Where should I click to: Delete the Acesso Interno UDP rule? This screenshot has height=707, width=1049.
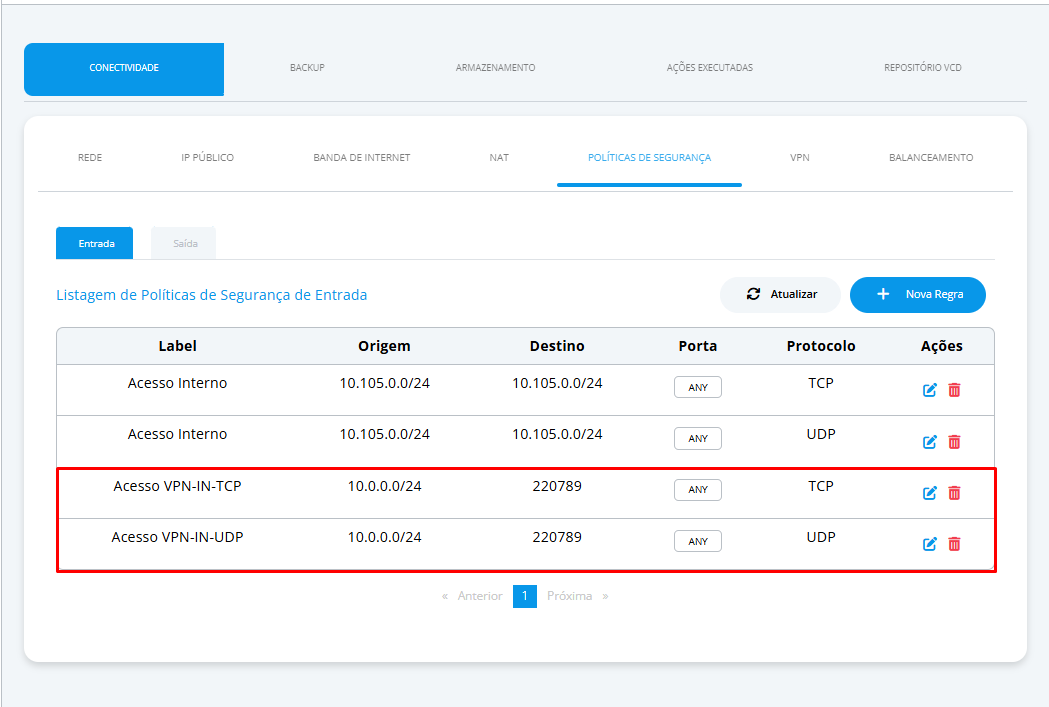(954, 441)
